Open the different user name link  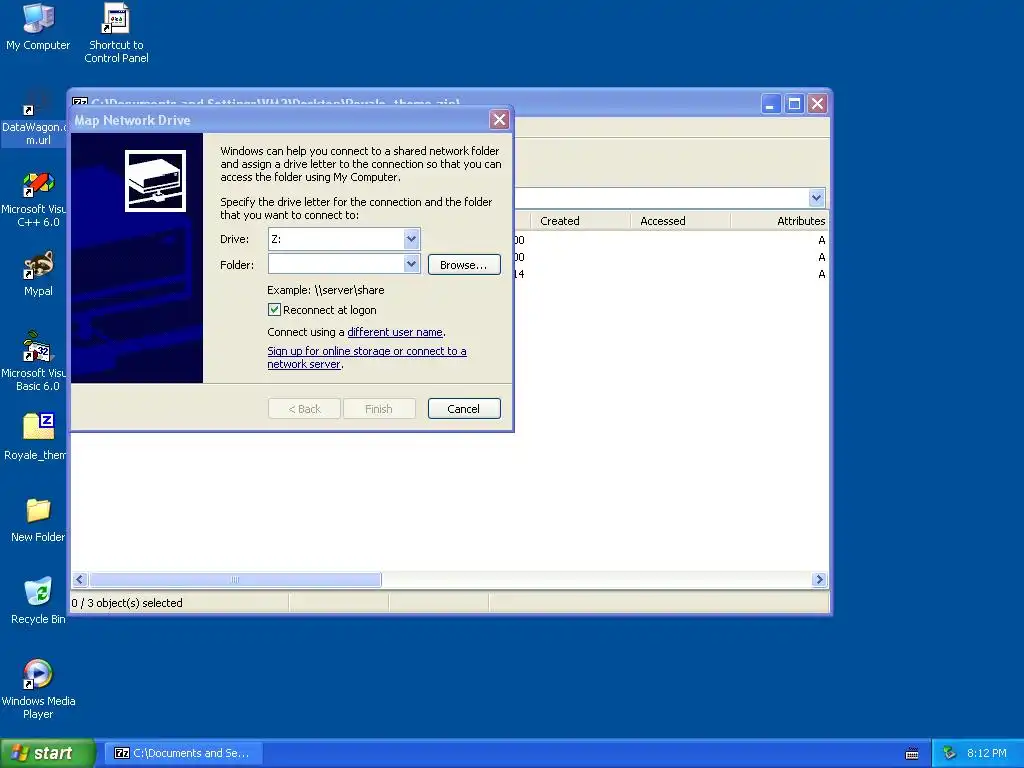point(394,332)
